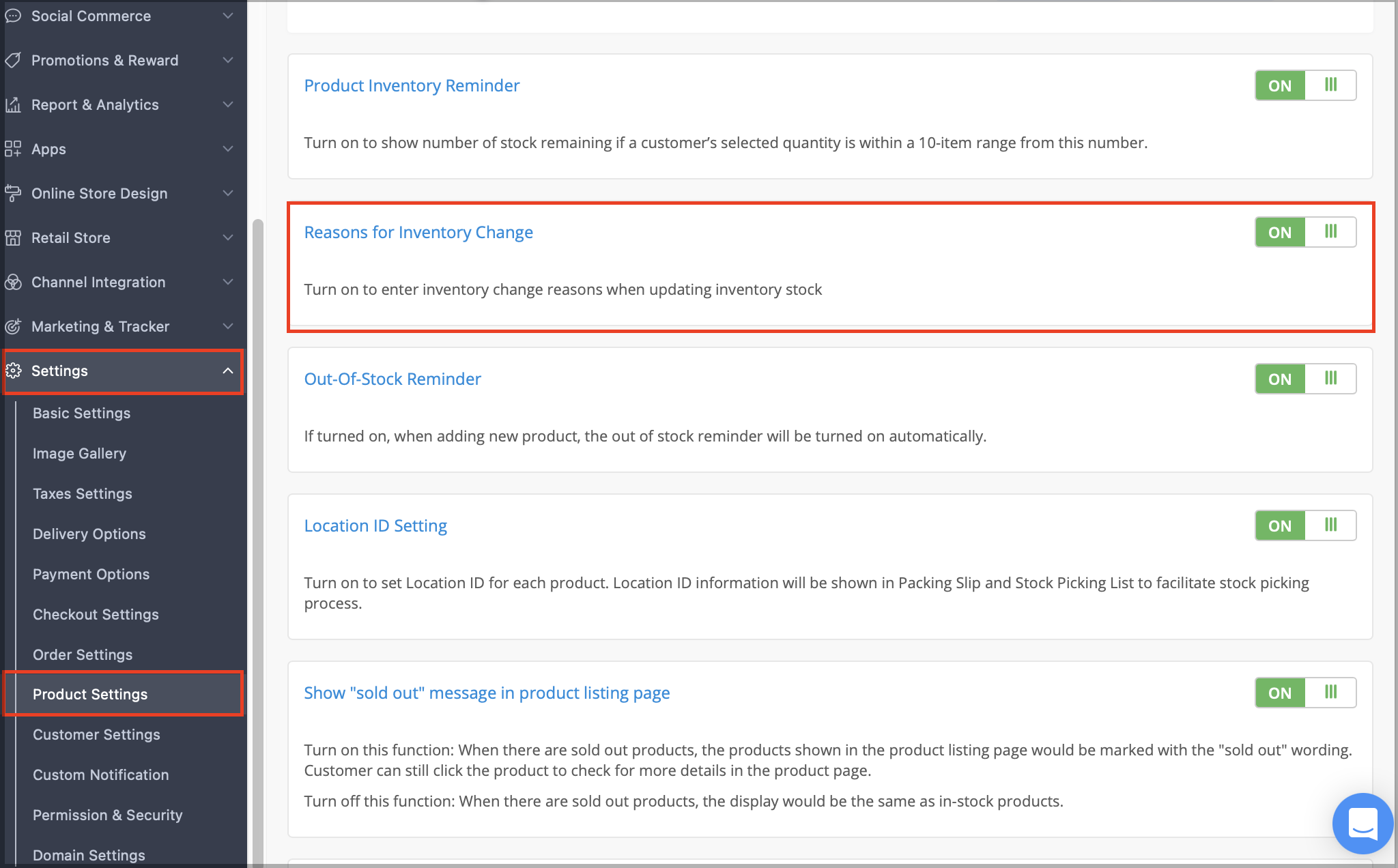Switch off Out-Of-Stock Reminder toggle

pos(1304,379)
